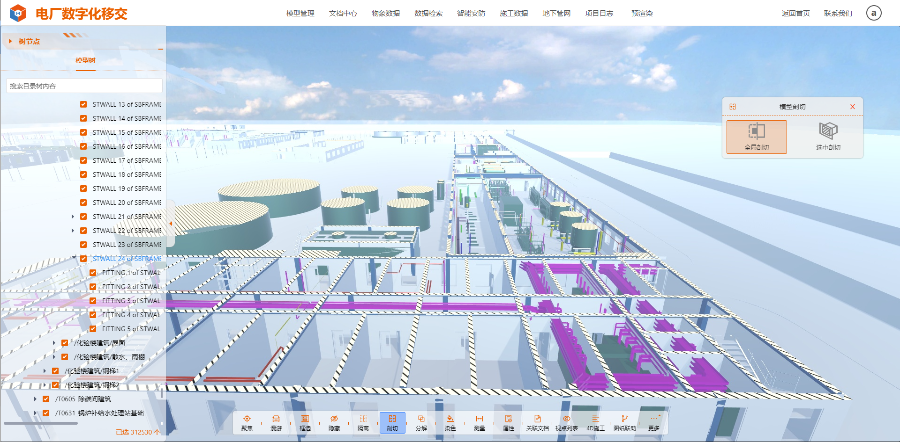Close the 模型剖切 panel
The image size is (900, 442).
(852, 106)
